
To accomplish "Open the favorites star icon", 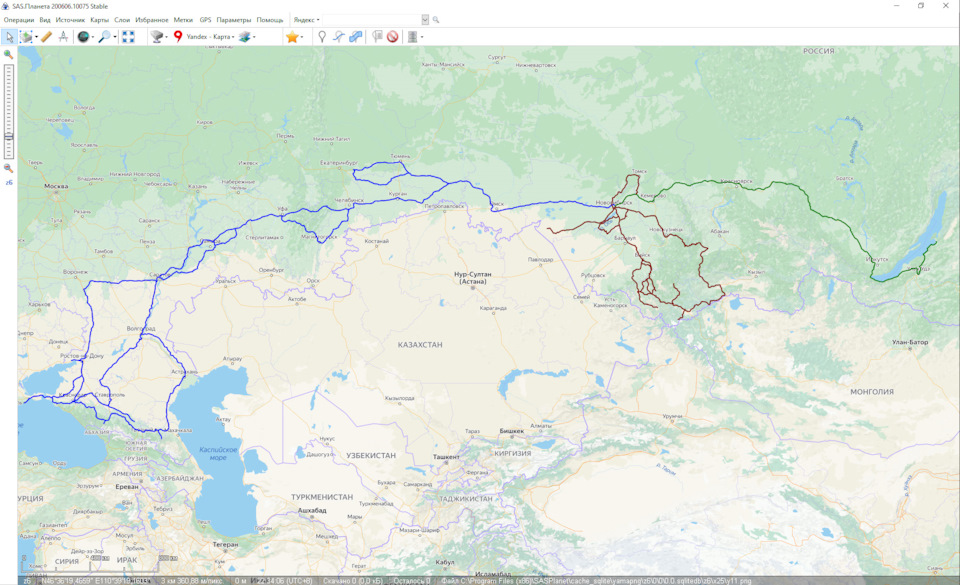I will click(292, 37).
